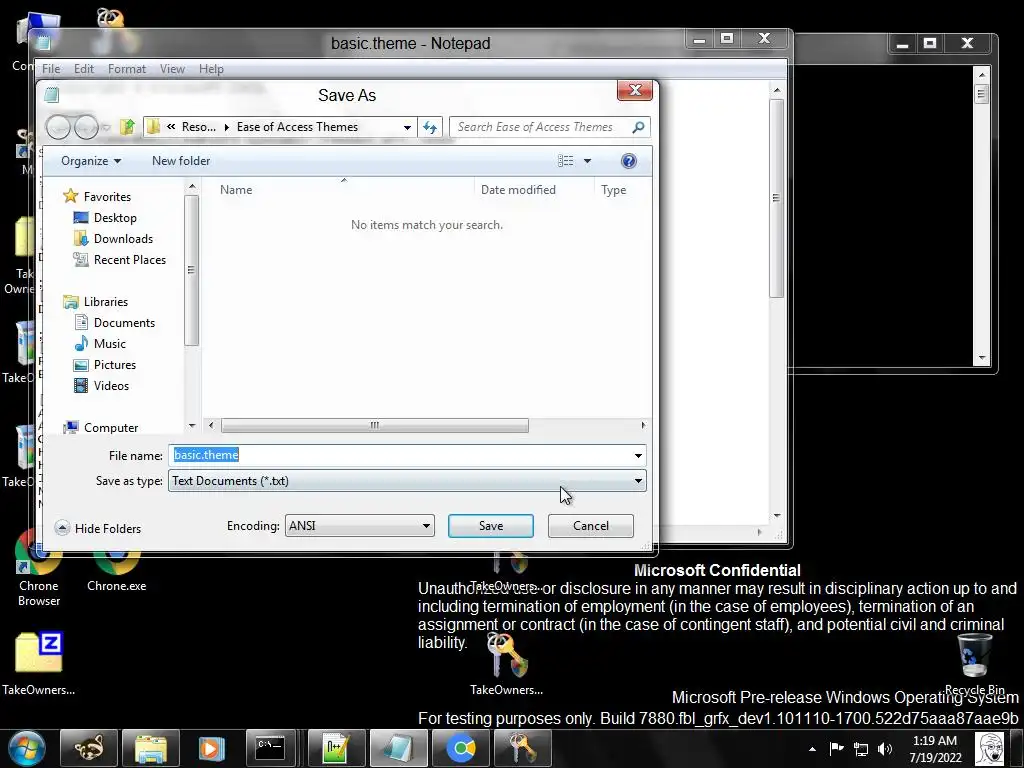This screenshot has width=1024, height=768.
Task: Expand the File name dropdown arrow
Action: pyautogui.click(x=638, y=455)
